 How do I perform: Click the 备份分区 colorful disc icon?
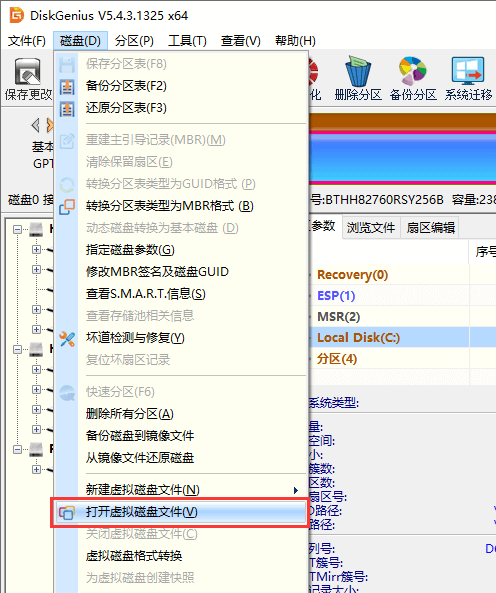tap(412, 71)
